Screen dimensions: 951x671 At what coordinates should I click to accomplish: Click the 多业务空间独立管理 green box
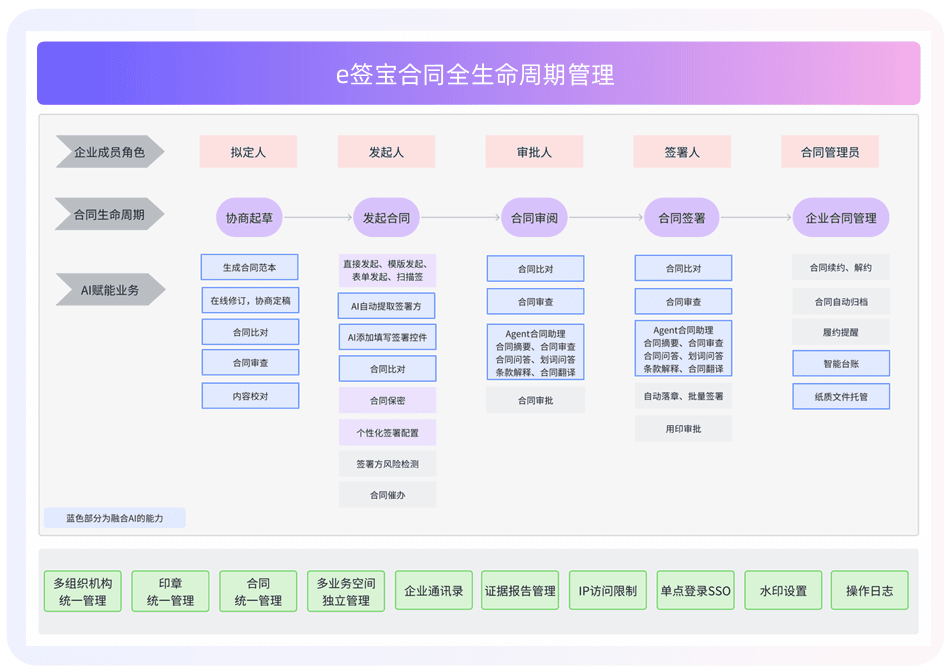(x=346, y=591)
